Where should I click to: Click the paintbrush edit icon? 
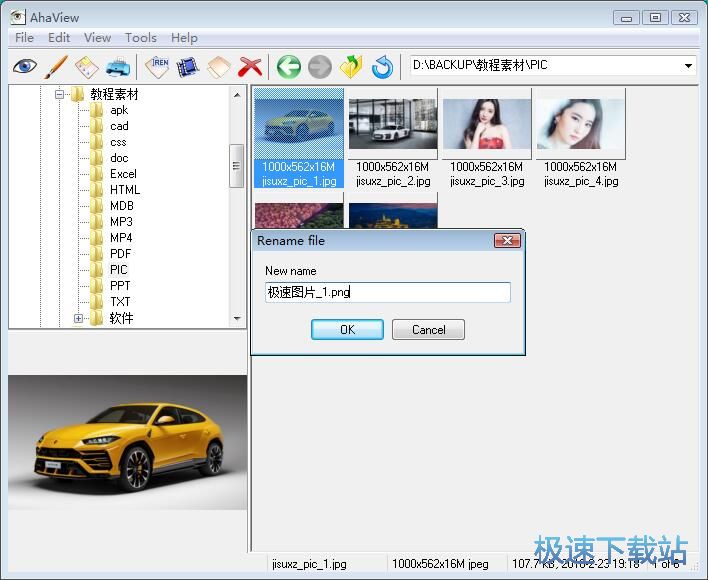[x=56, y=67]
